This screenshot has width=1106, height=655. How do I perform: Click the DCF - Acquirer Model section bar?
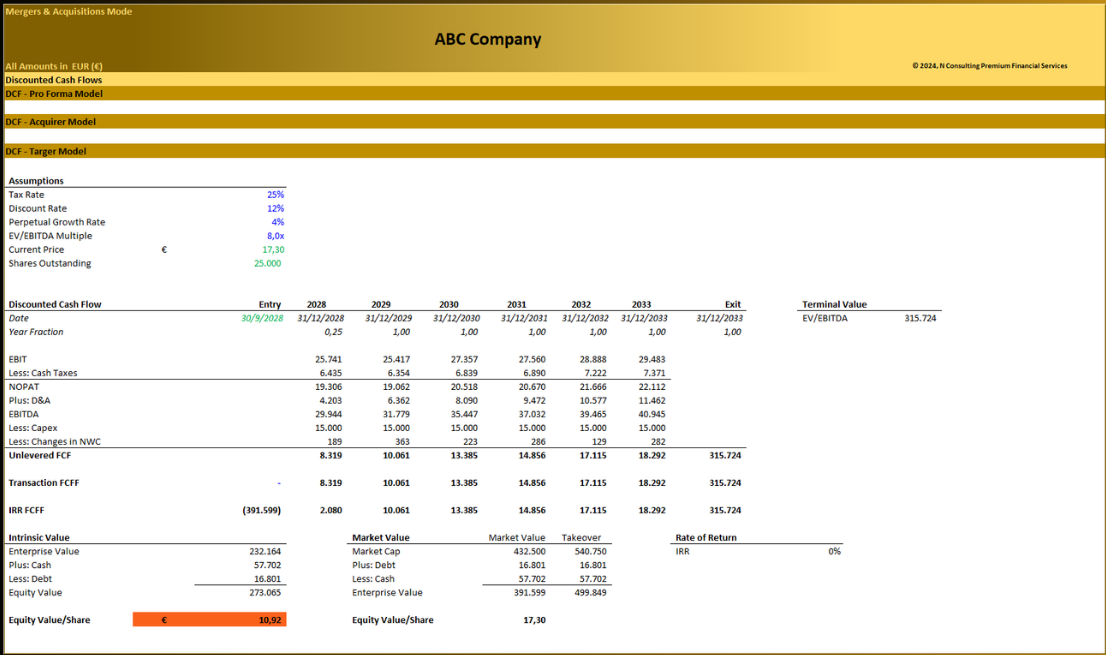coord(554,122)
